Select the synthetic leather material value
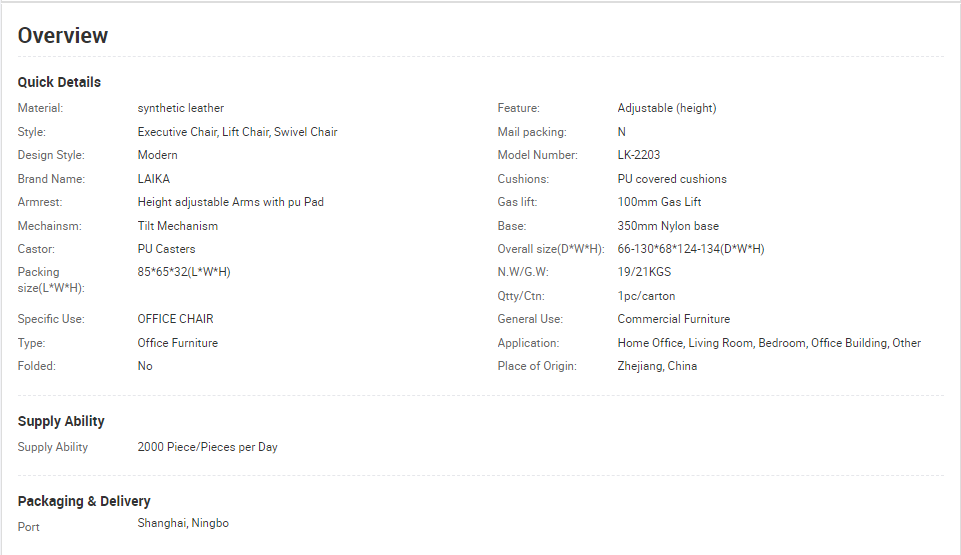 point(181,108)
